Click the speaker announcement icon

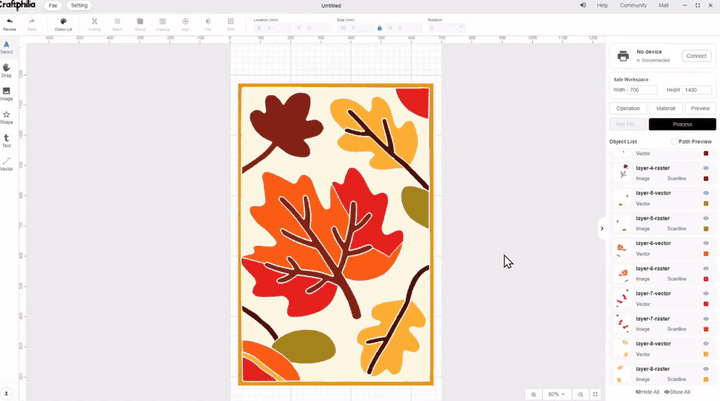[583, 6]
